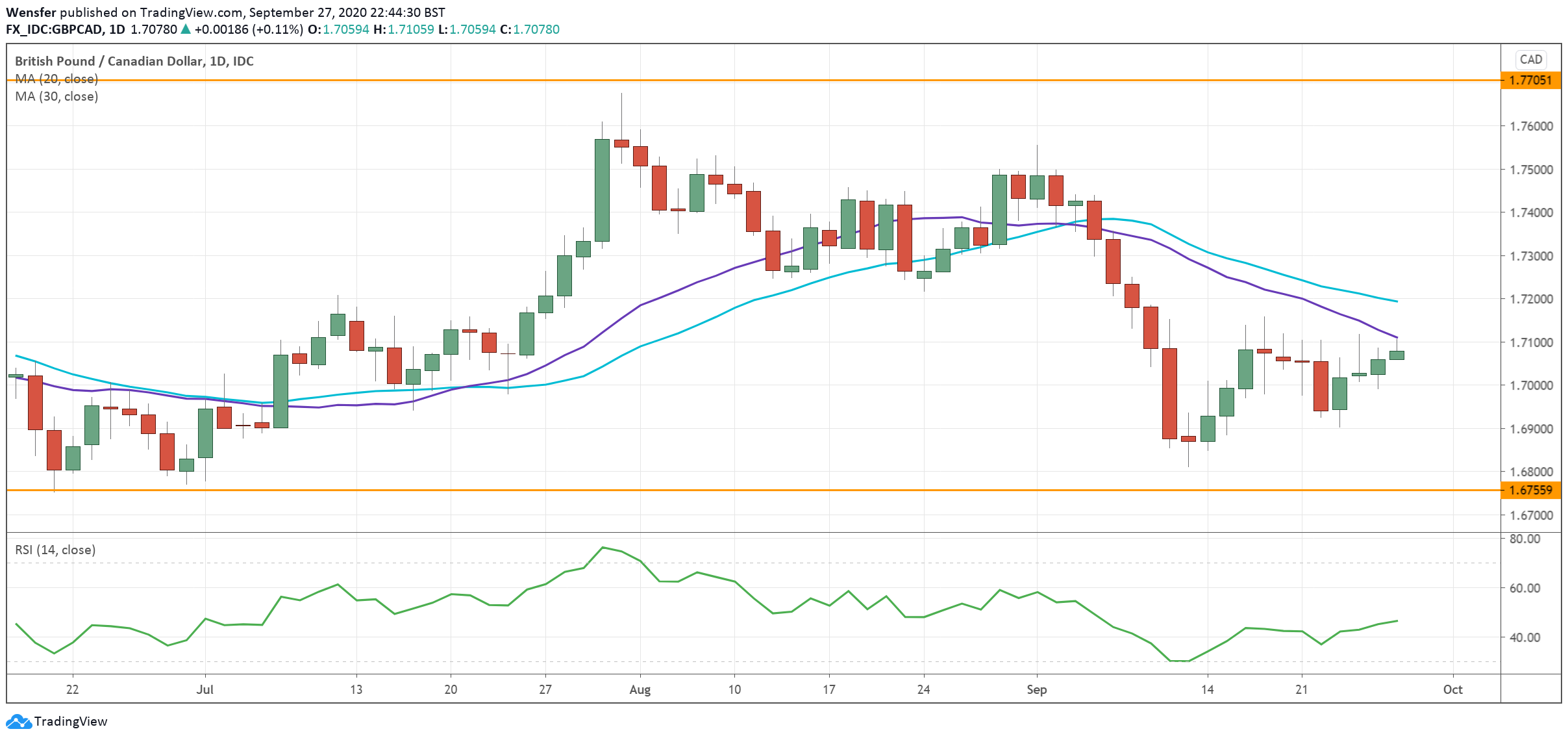This screenshot has width=1568, height=740.
Task: Hide the MA (30, close) overlay
Action: [x=55, y=97]
